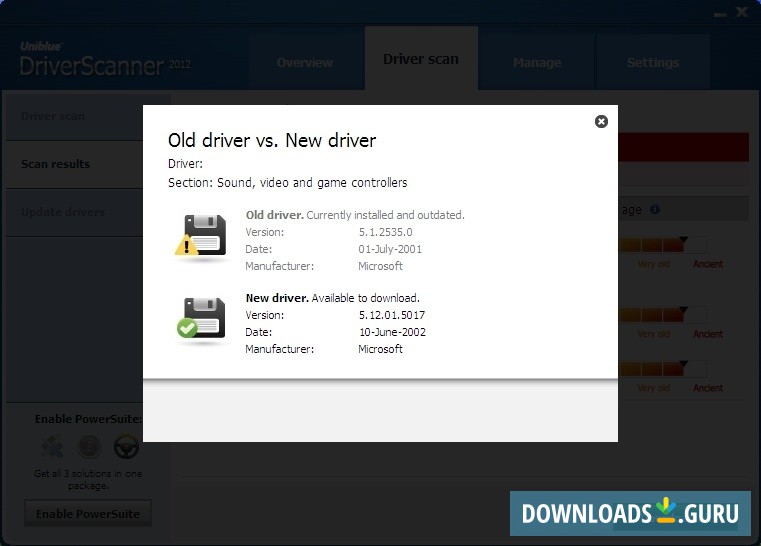Select Update drivers in the sidebar
This screenshot has width=761, height=546.
click(x=74, y=212)
